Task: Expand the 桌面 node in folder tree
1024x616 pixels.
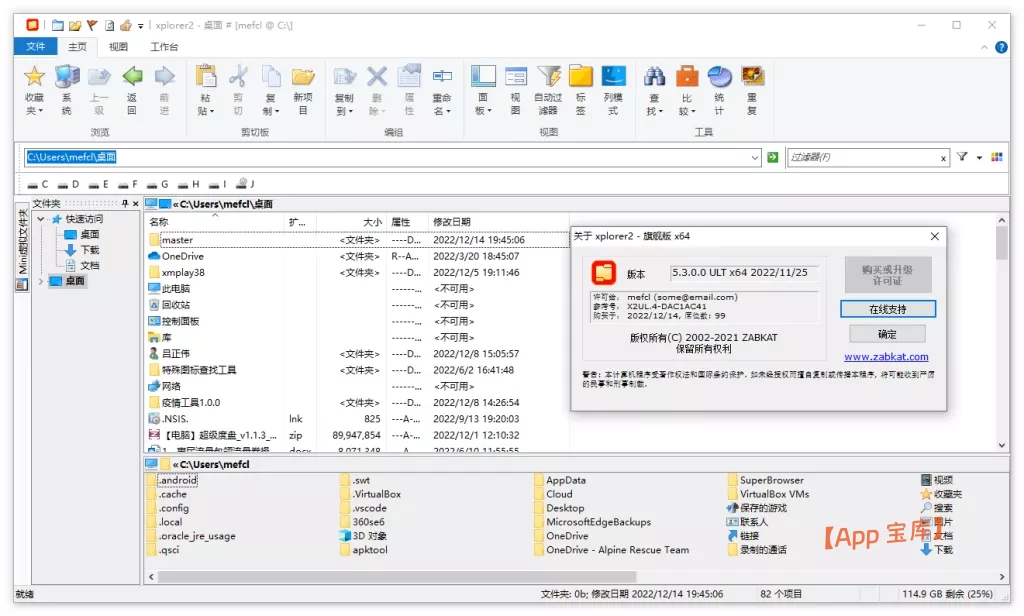Action: click(x=41, y=281)
